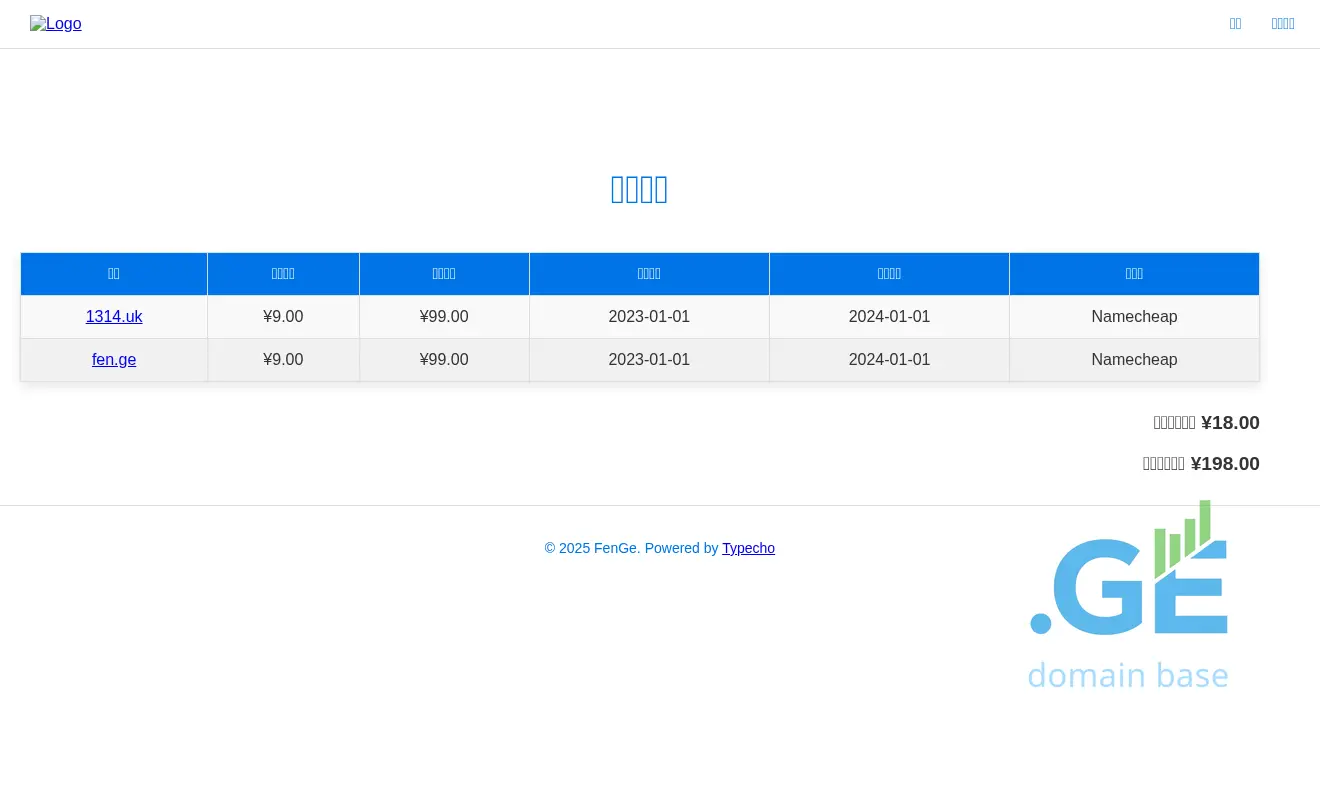This screenshot has width=1320, height=800.
Task: Click the header above the Namecheap column
Action: (1134, 274)
